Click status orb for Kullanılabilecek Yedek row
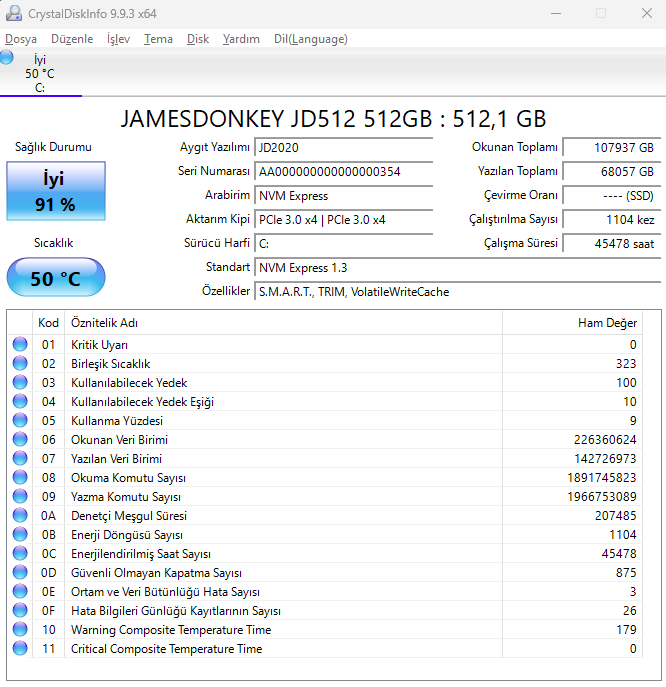The height and width of the screenshot is (687, 666). (20, 382)
